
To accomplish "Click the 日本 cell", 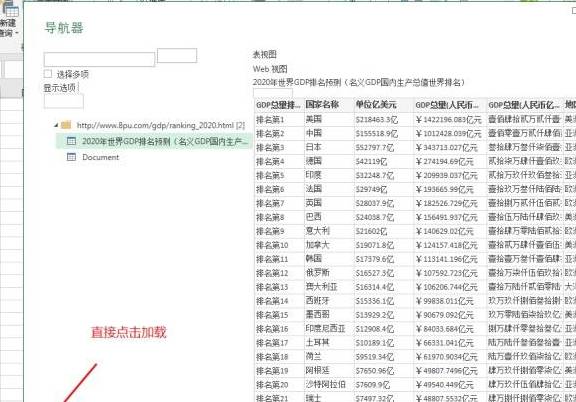I will (329, 147).
